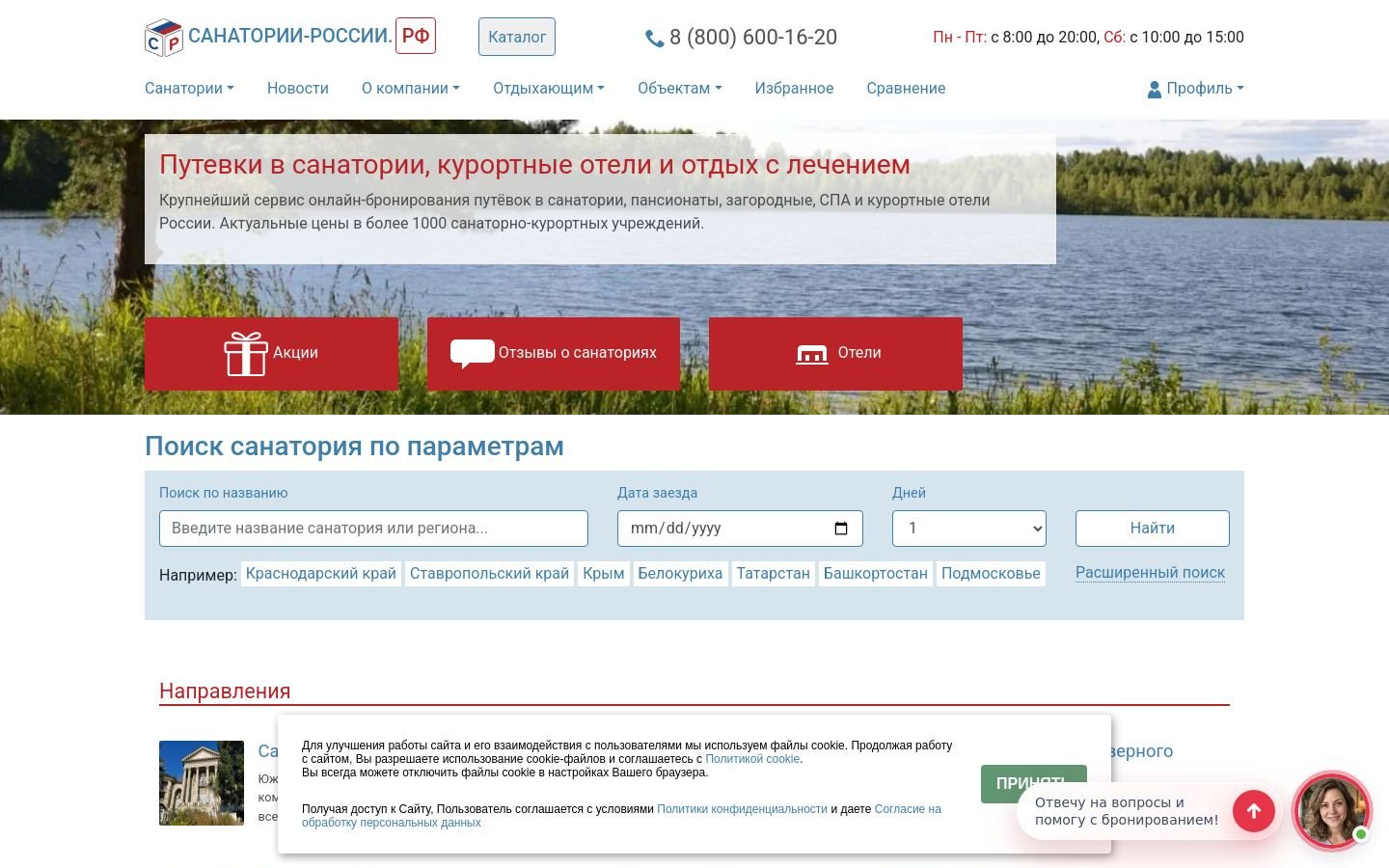Select the Крым suggestion
Viewport: 1389px width, 868px height.
pyautogui.click(x=604, y=574)
